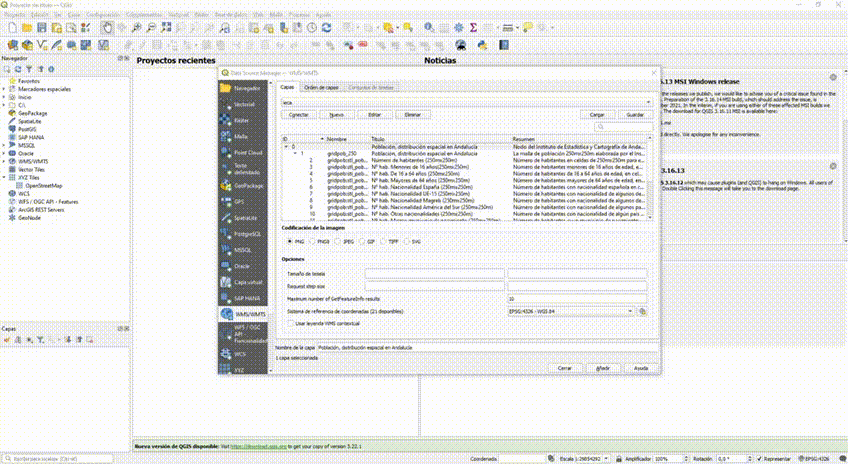Click the Save Project toolbar icon

click(43, 28)
